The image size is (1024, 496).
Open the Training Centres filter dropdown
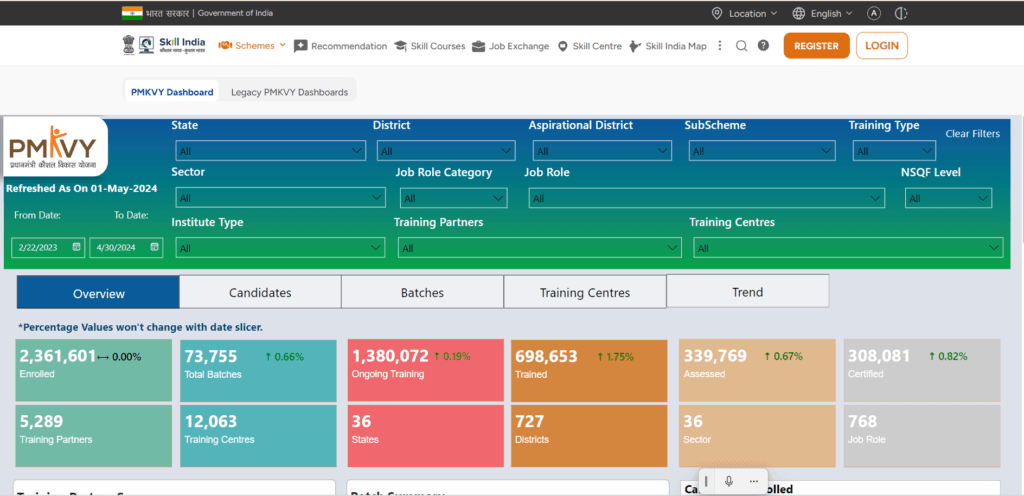848,248
